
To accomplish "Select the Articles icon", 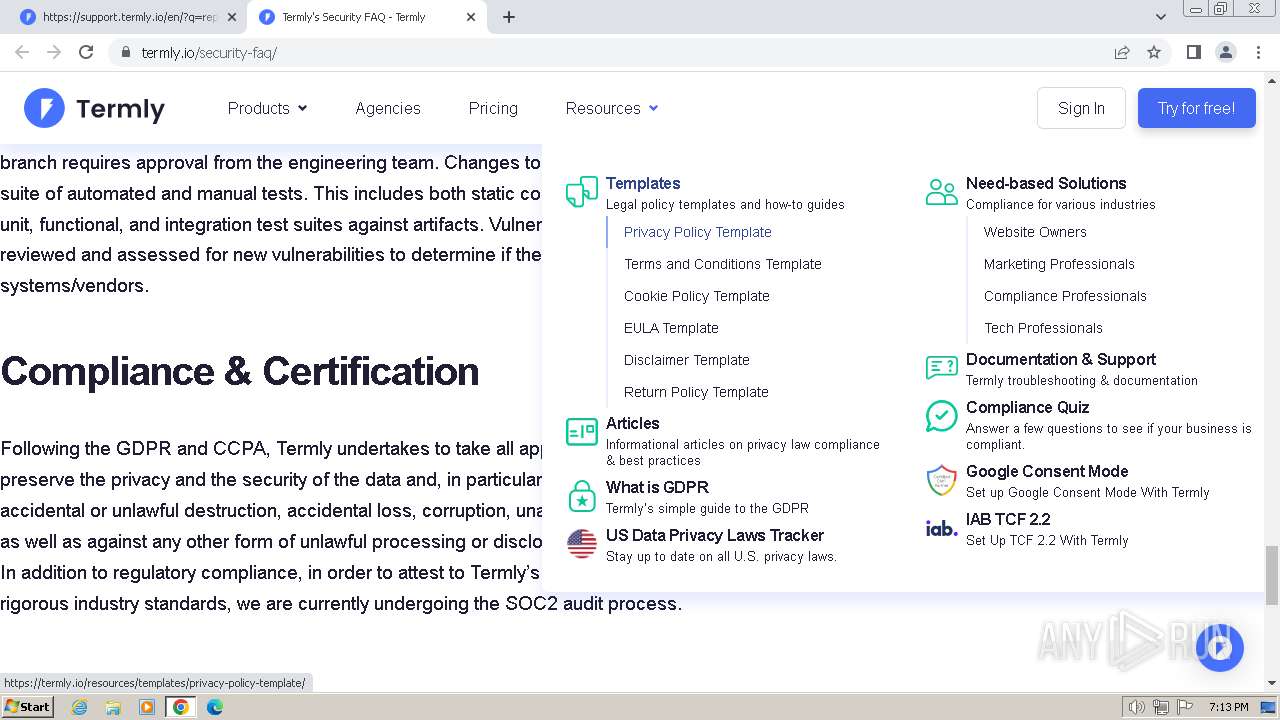I will (x=582, y=431).
